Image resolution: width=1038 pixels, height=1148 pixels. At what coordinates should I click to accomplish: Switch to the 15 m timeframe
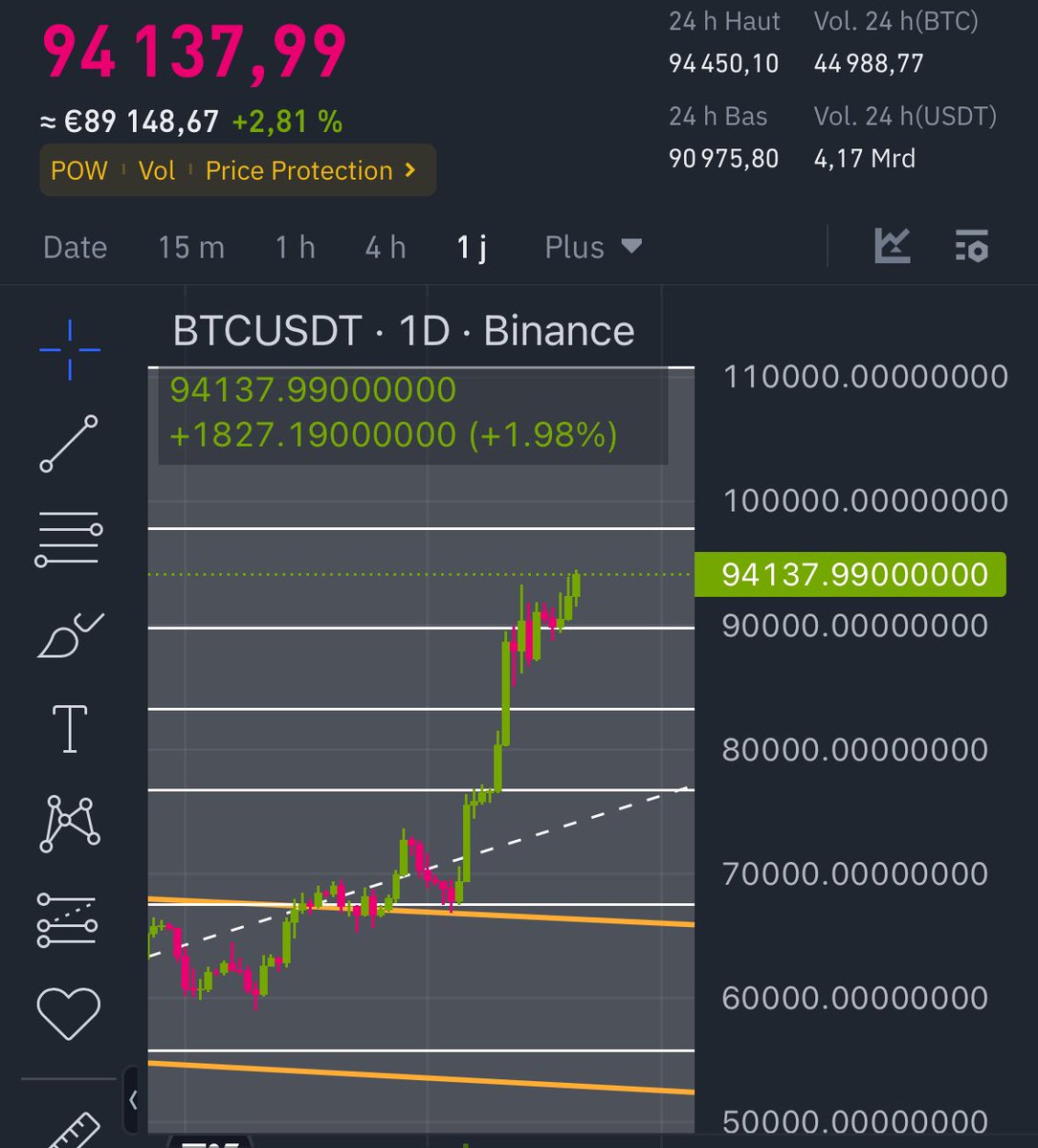[x=191, y=248]
